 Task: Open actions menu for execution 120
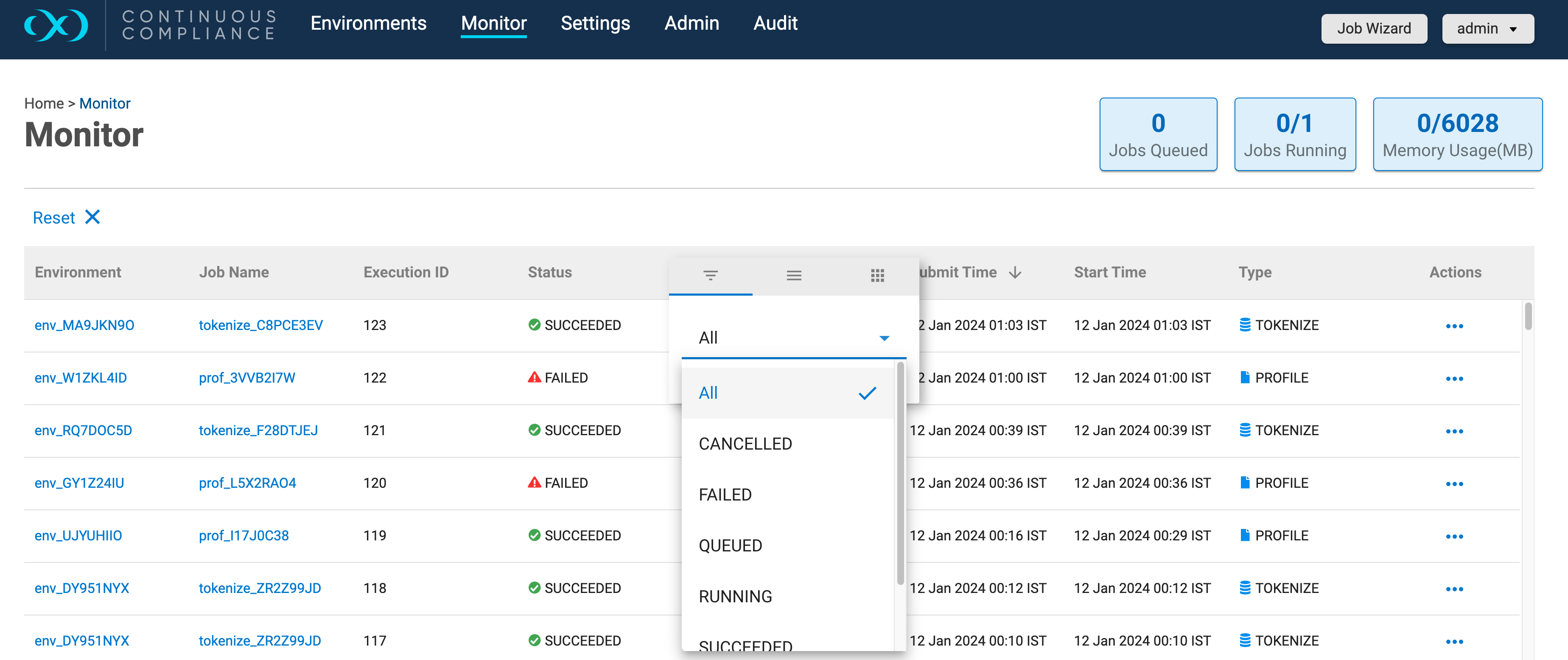[1454, 484]
